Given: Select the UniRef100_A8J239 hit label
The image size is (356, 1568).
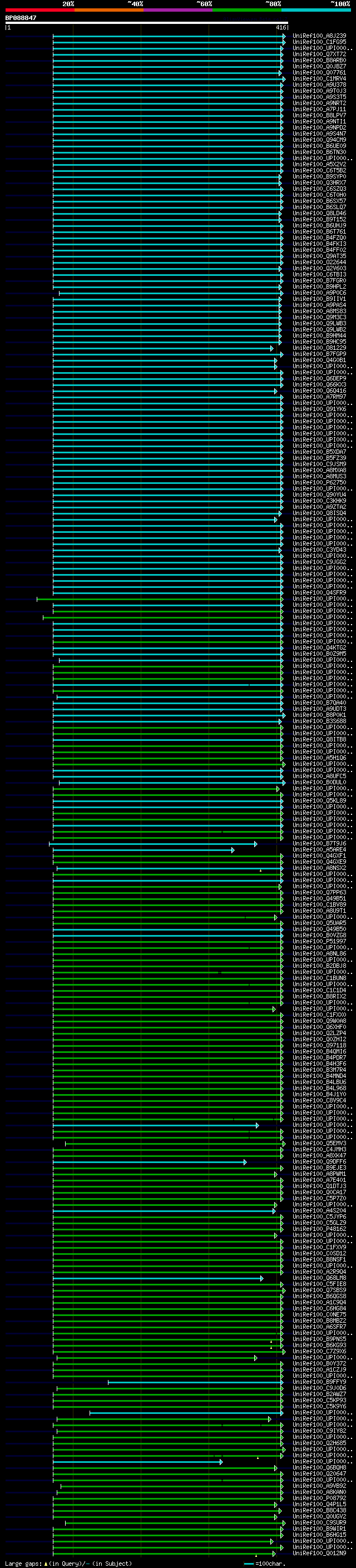Looking at the screenshot, I should pyautogui.click(x=319, y=36).
